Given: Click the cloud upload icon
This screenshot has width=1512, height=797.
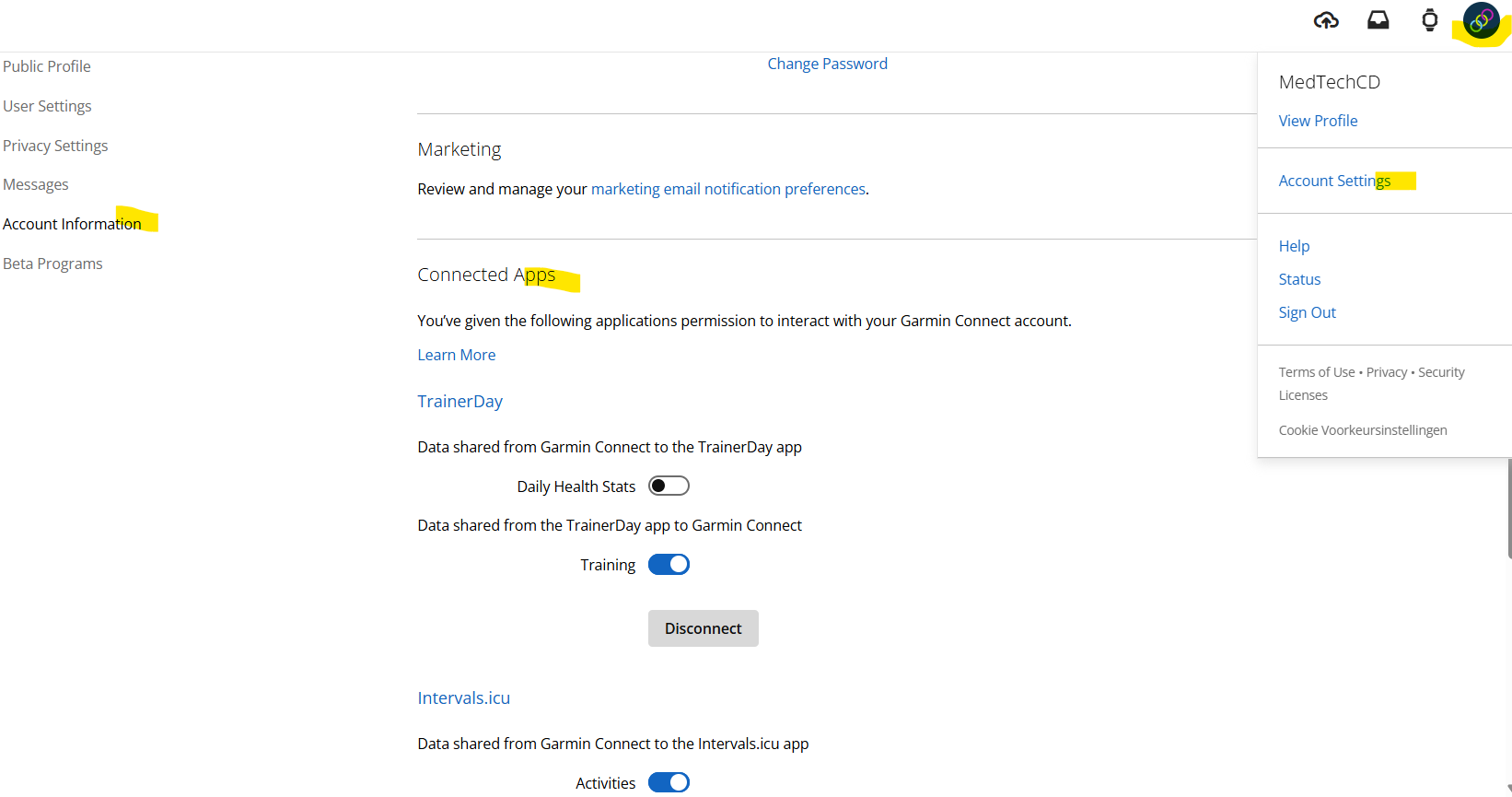Looking at the screenshot, I should click(x=1326, y=20).
